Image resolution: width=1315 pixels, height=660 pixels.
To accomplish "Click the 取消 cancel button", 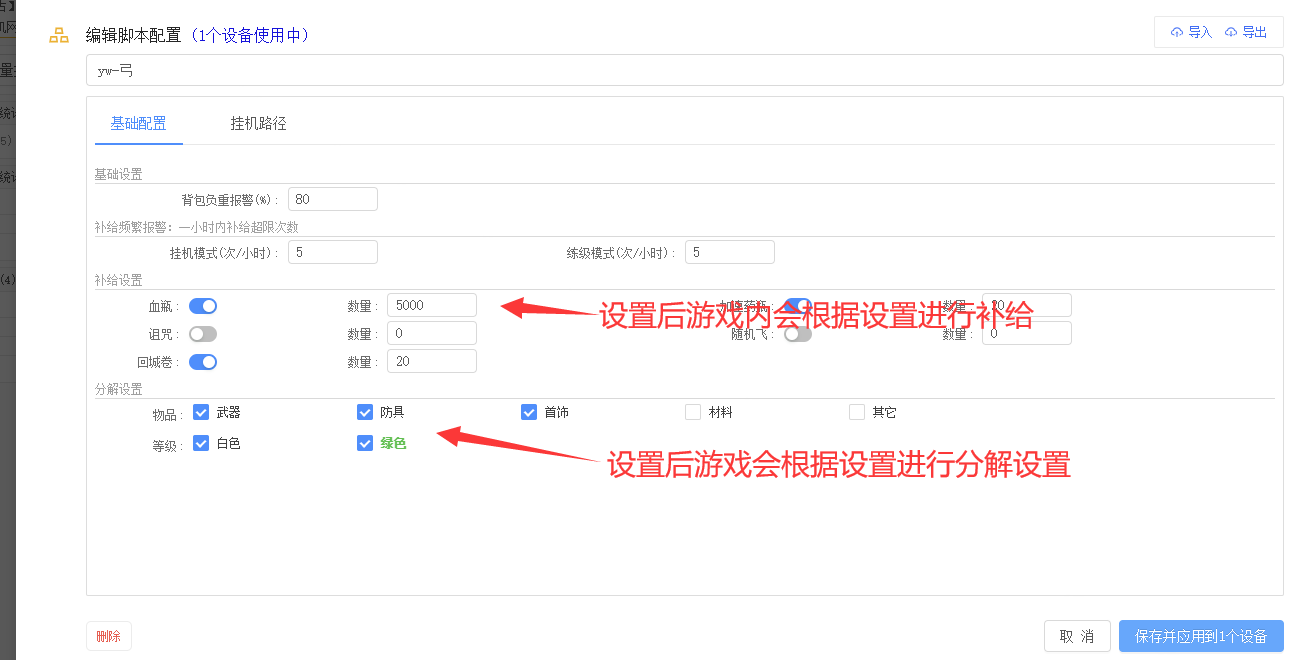I will click(1077, 636).
